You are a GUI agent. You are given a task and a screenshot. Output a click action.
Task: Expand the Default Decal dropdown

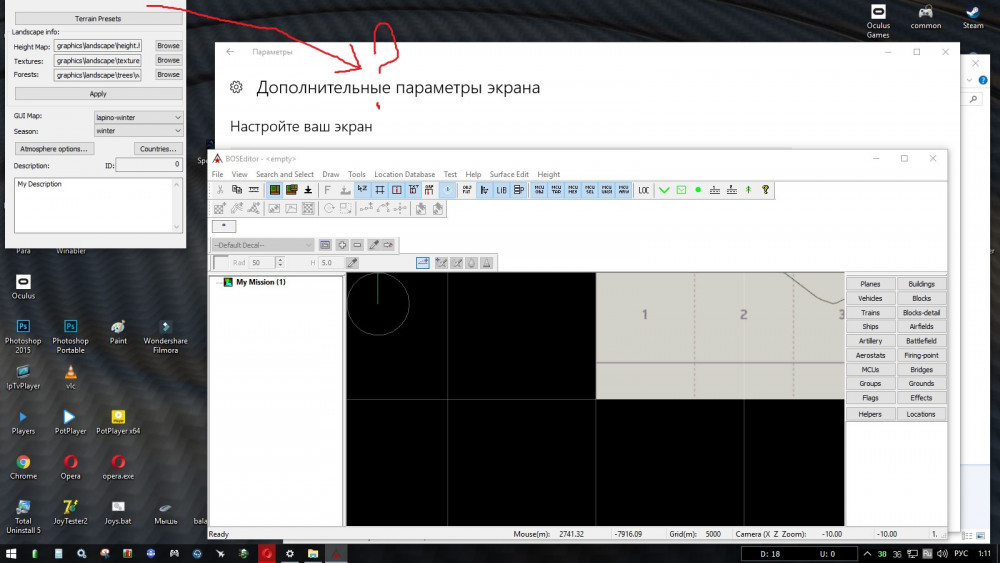[263, 244]
